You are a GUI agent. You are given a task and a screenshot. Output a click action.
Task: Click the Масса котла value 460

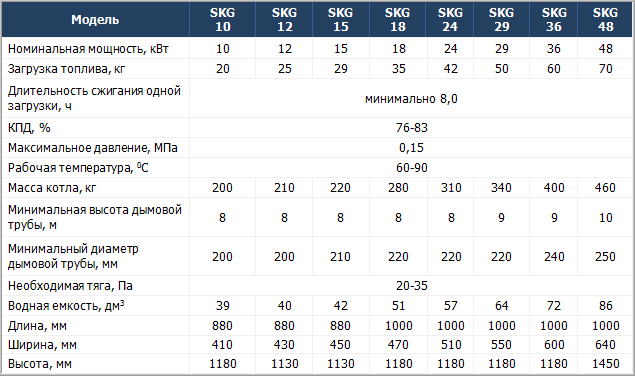605,188
